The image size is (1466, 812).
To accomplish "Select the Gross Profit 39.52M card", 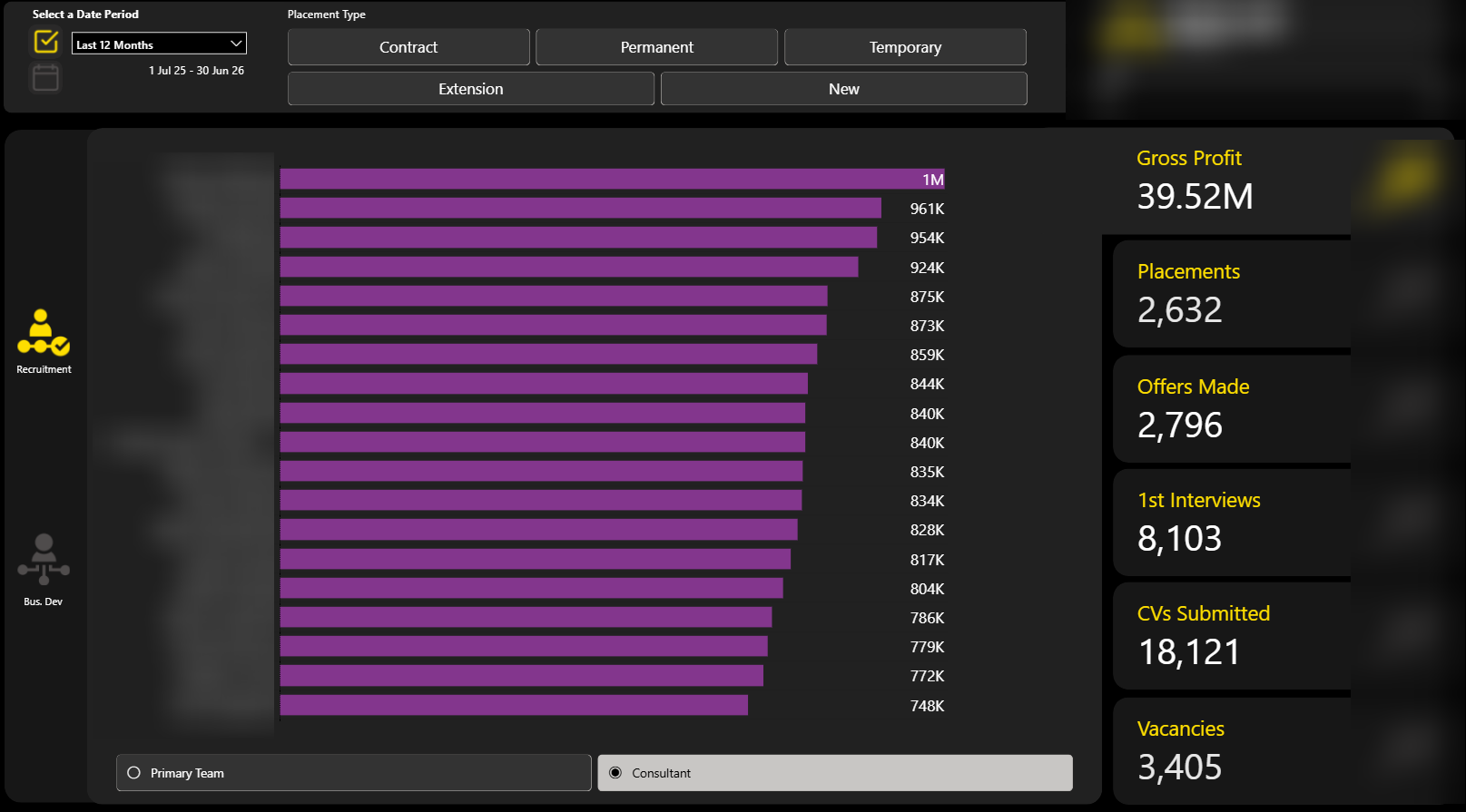I will (1225, 181).
